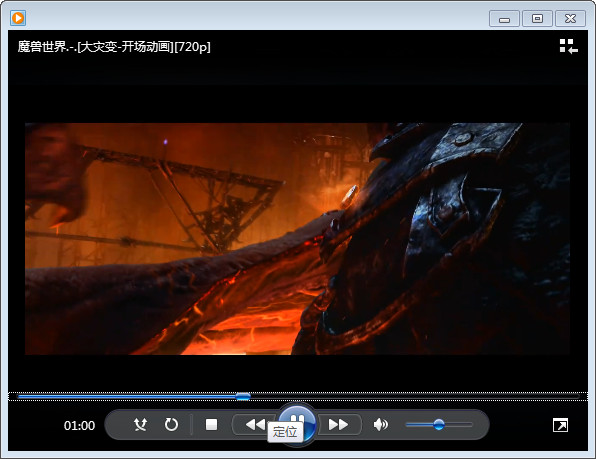This screenshot has height=459, width=596.
Task: Click the volume slider handle
Action: coord(439,424)
